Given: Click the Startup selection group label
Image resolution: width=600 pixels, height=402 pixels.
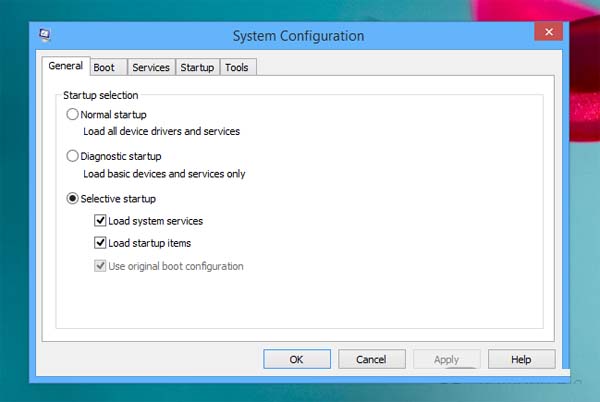Looking at the screenshot, I should click(x=101, y=94).
